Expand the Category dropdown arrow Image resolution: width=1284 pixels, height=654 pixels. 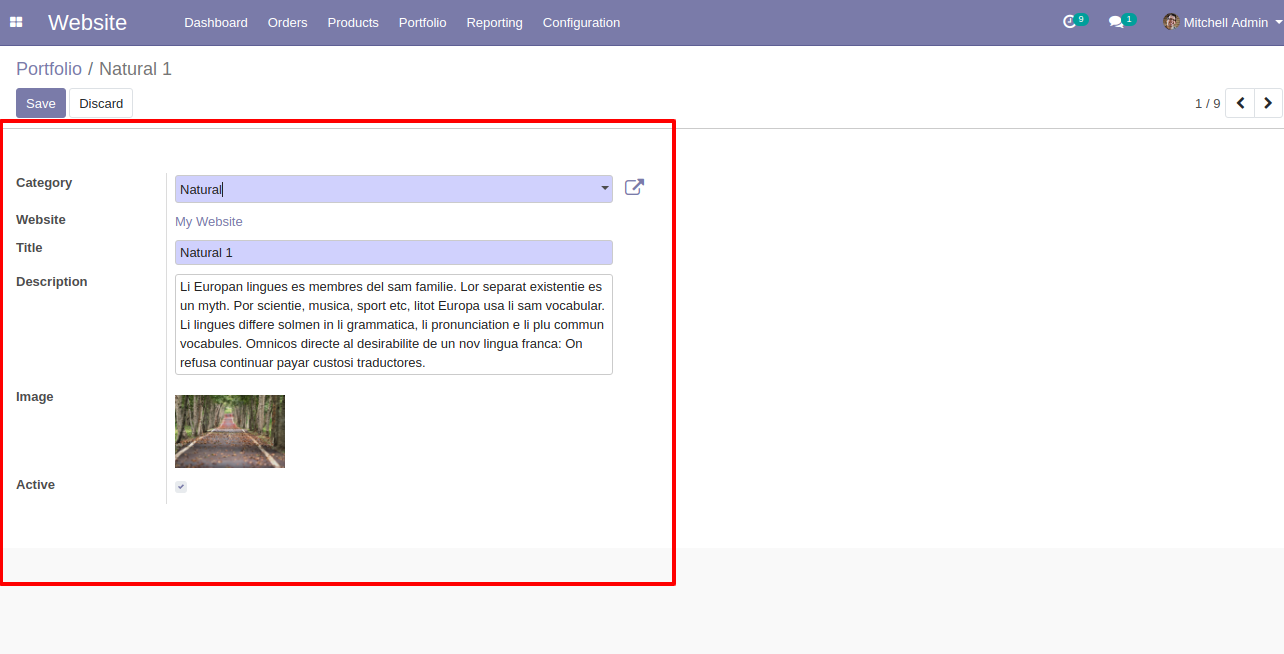pos(604,188)
